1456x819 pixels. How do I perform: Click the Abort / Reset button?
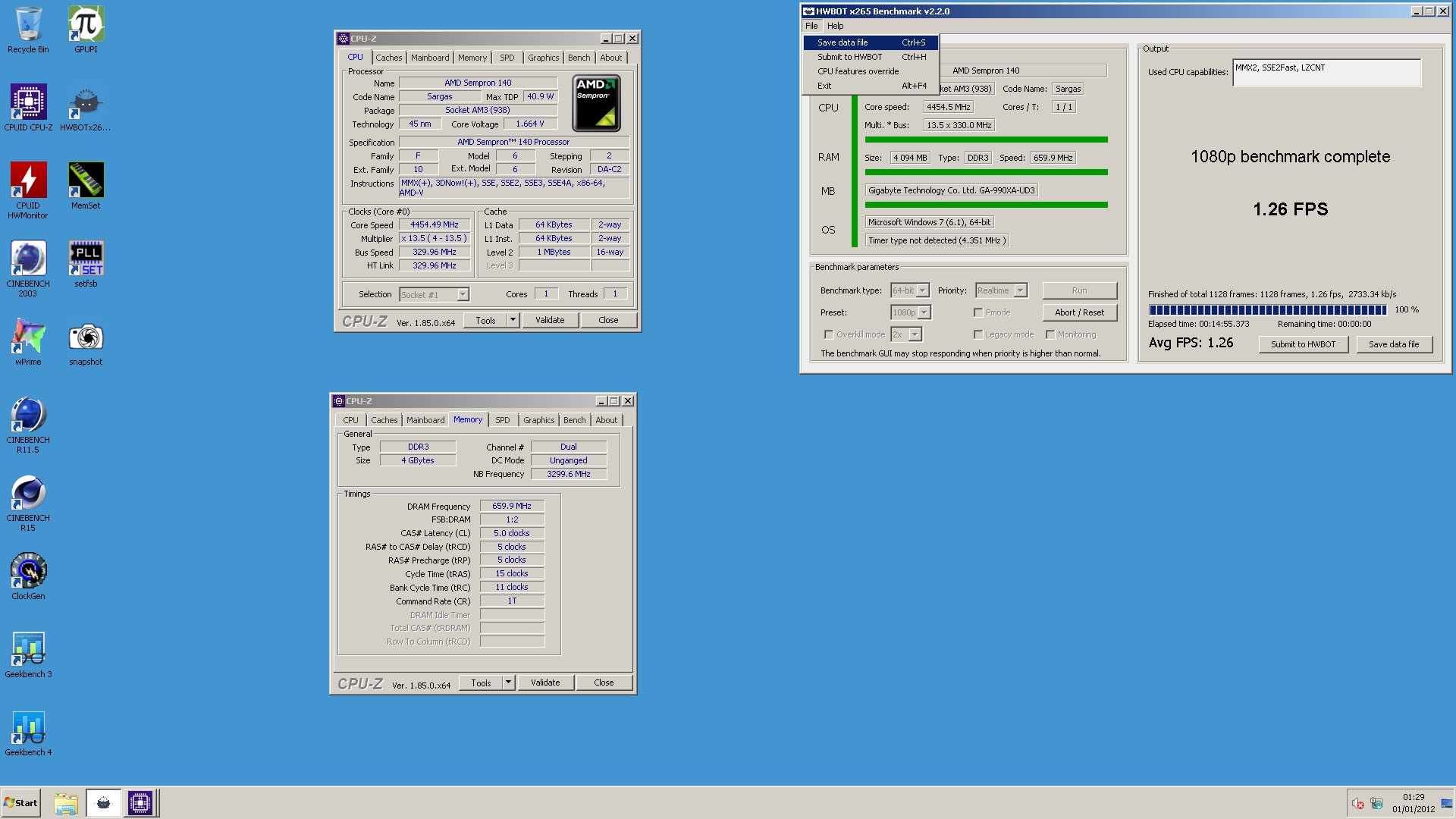tap(1079, 312)
